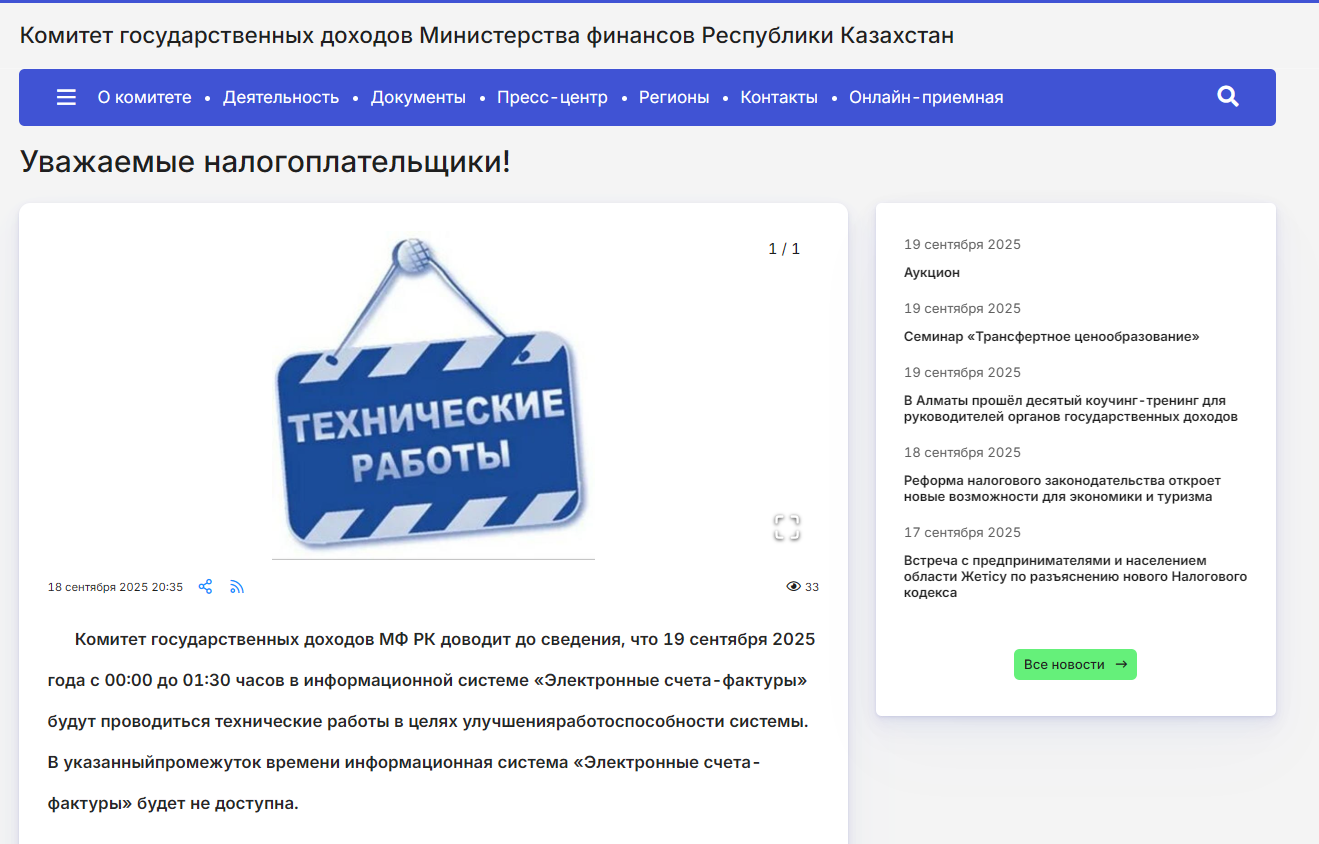This screenshot has height=844, width=1319.
Task: Open news about коучинг-тренинг in Алматы
Action: [x=1070, y=409]
